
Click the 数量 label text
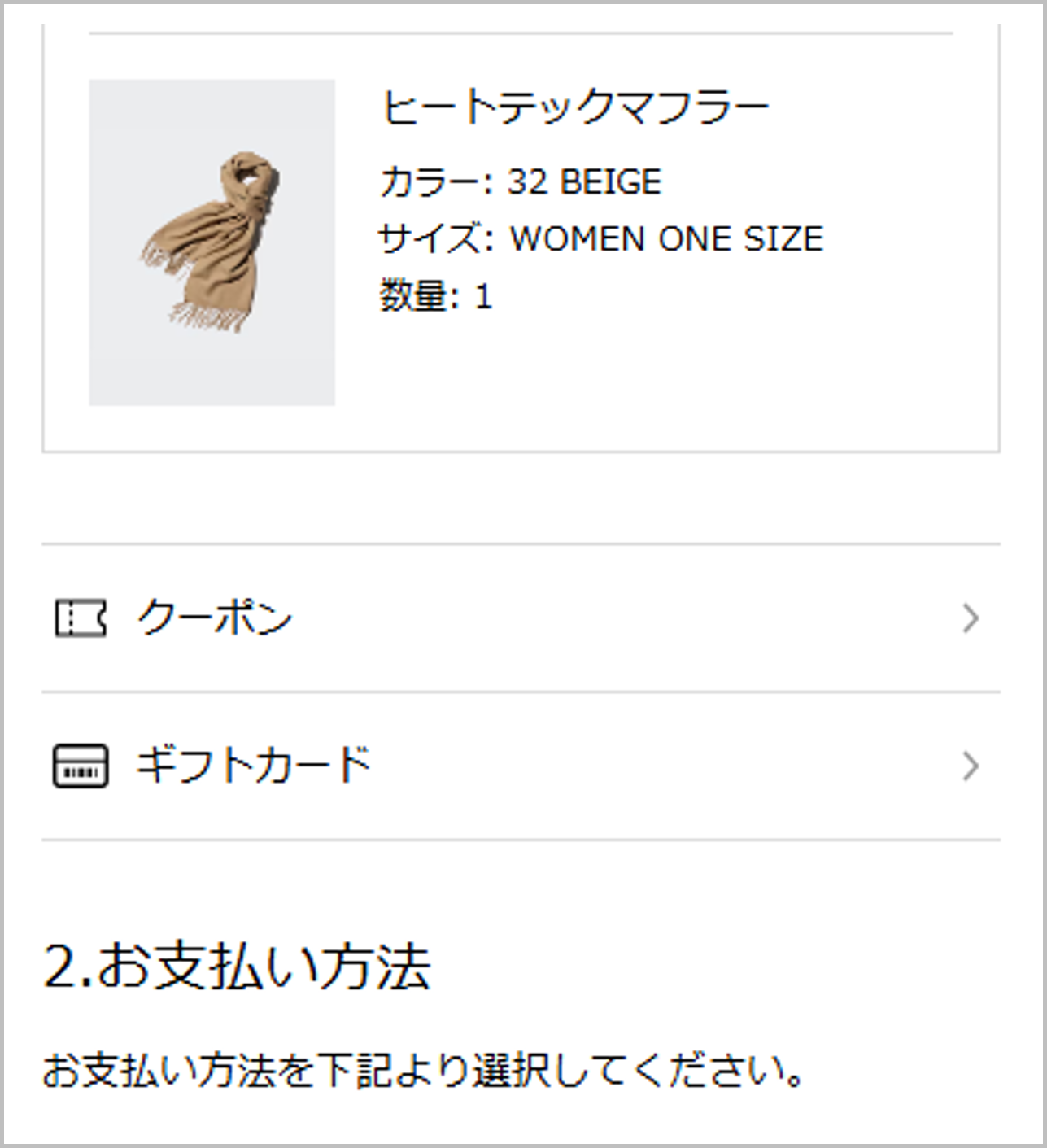[413, 295]
